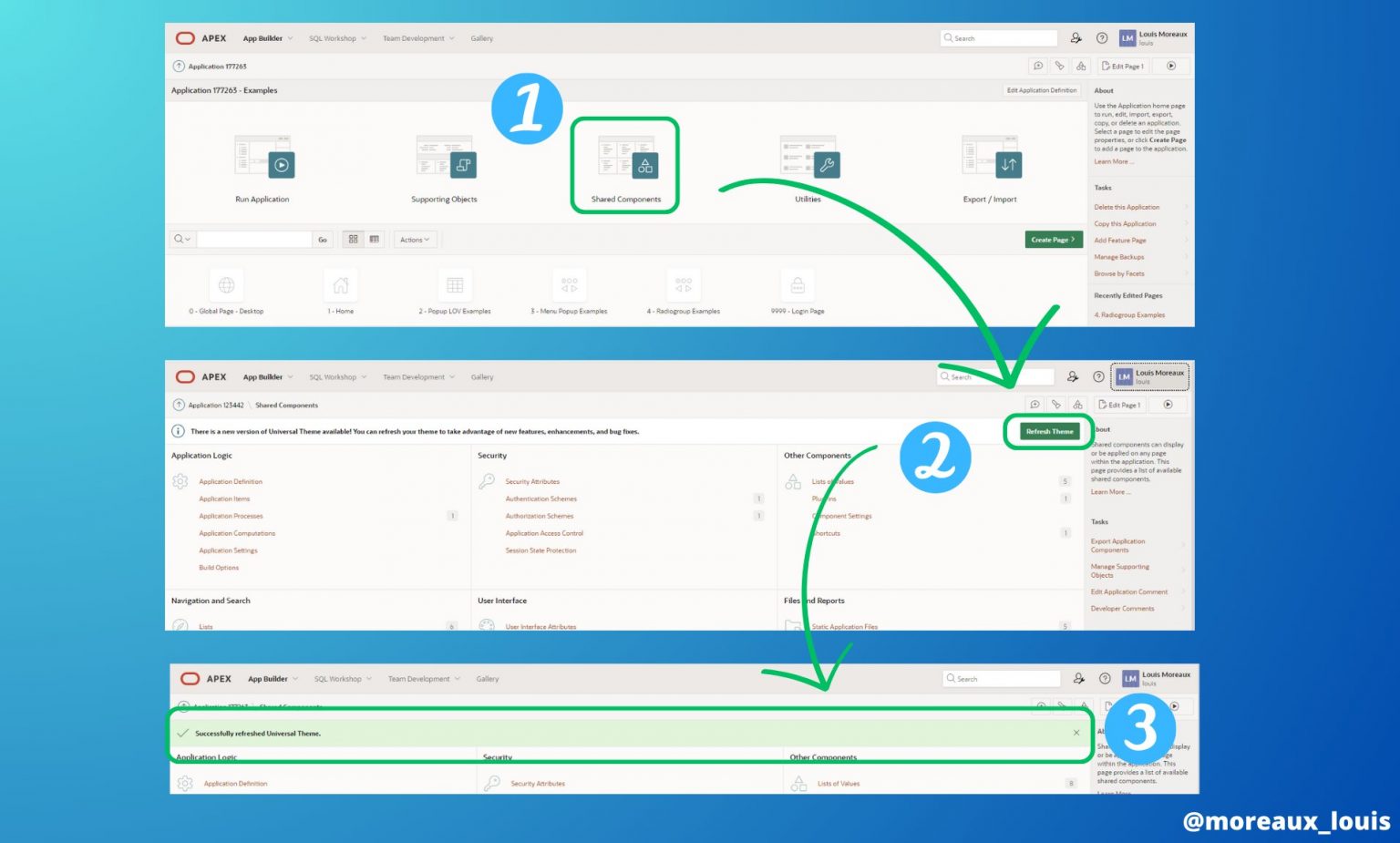This screenshot has width=1400, height=843.
Task: Click the Delete this Application task link
Action: coord(1127,208)
